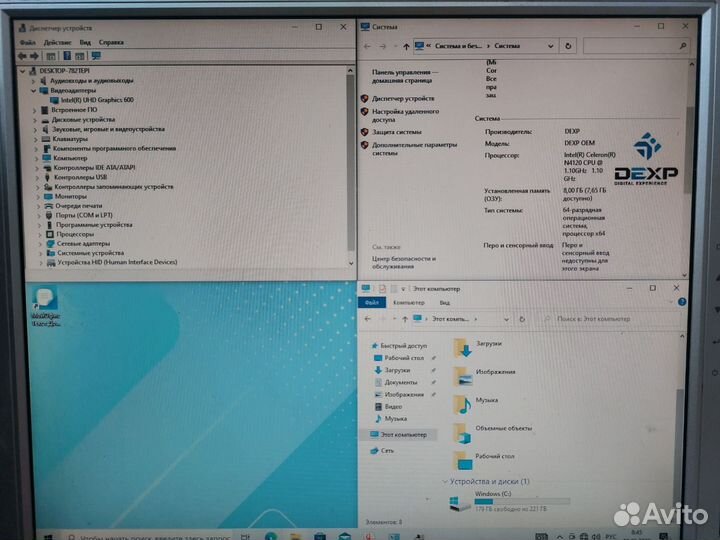720x540 pixels.
Task: Open Файл tab in Этот компьютер window
Action: click(371, 303)
